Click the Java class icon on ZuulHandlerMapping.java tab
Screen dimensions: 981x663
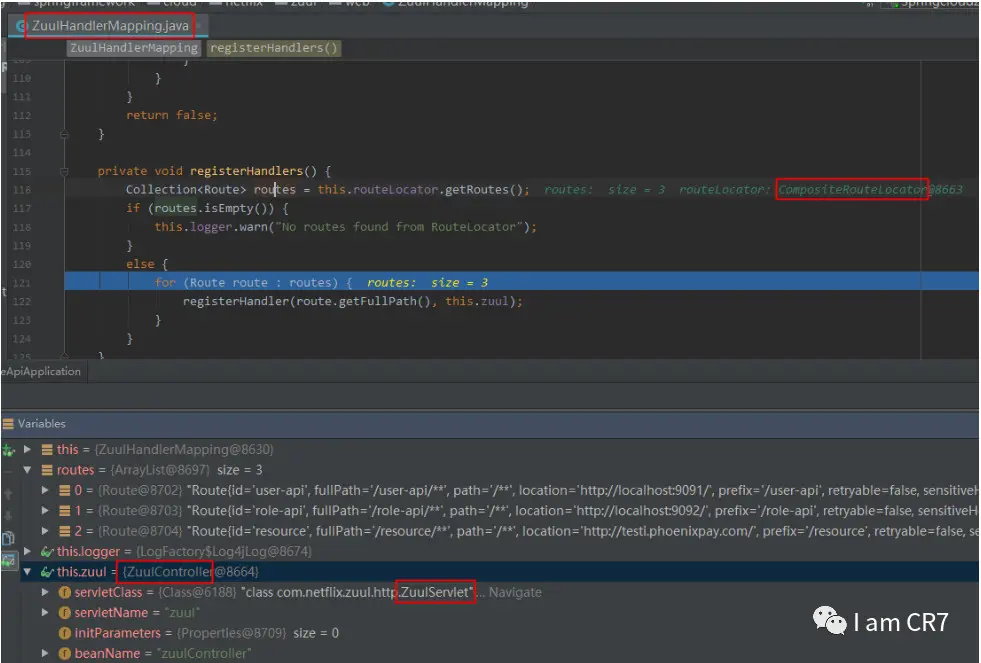(21, 26)
